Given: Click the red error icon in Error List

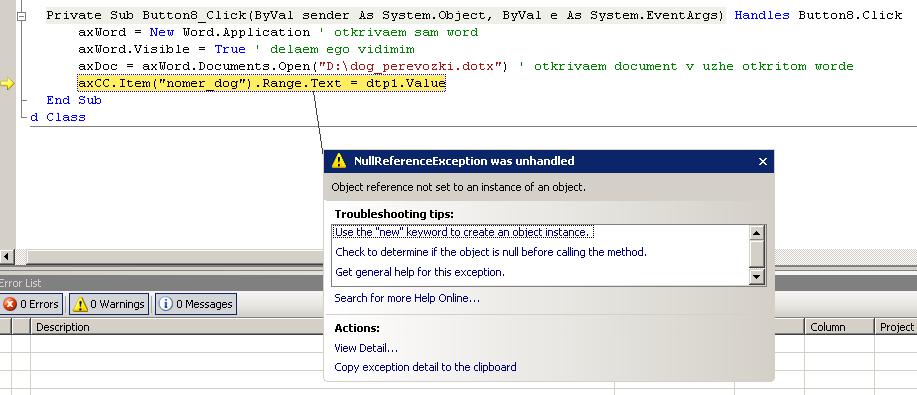Looking at the screenshot, I should tap(10, 304).
